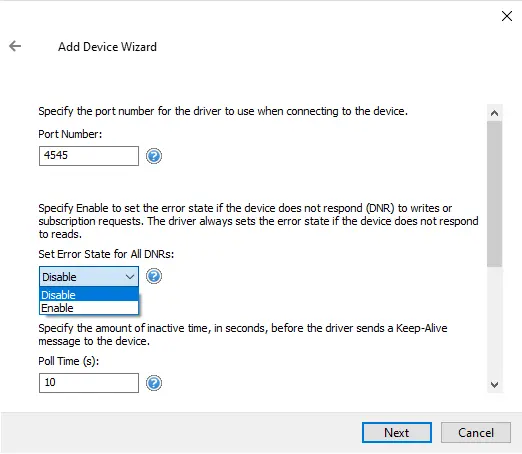Screen dimensions: 522x454
Task: Click the empty scrollbar track below thumb
Action: pyautogui.click(x=494, y=322)
